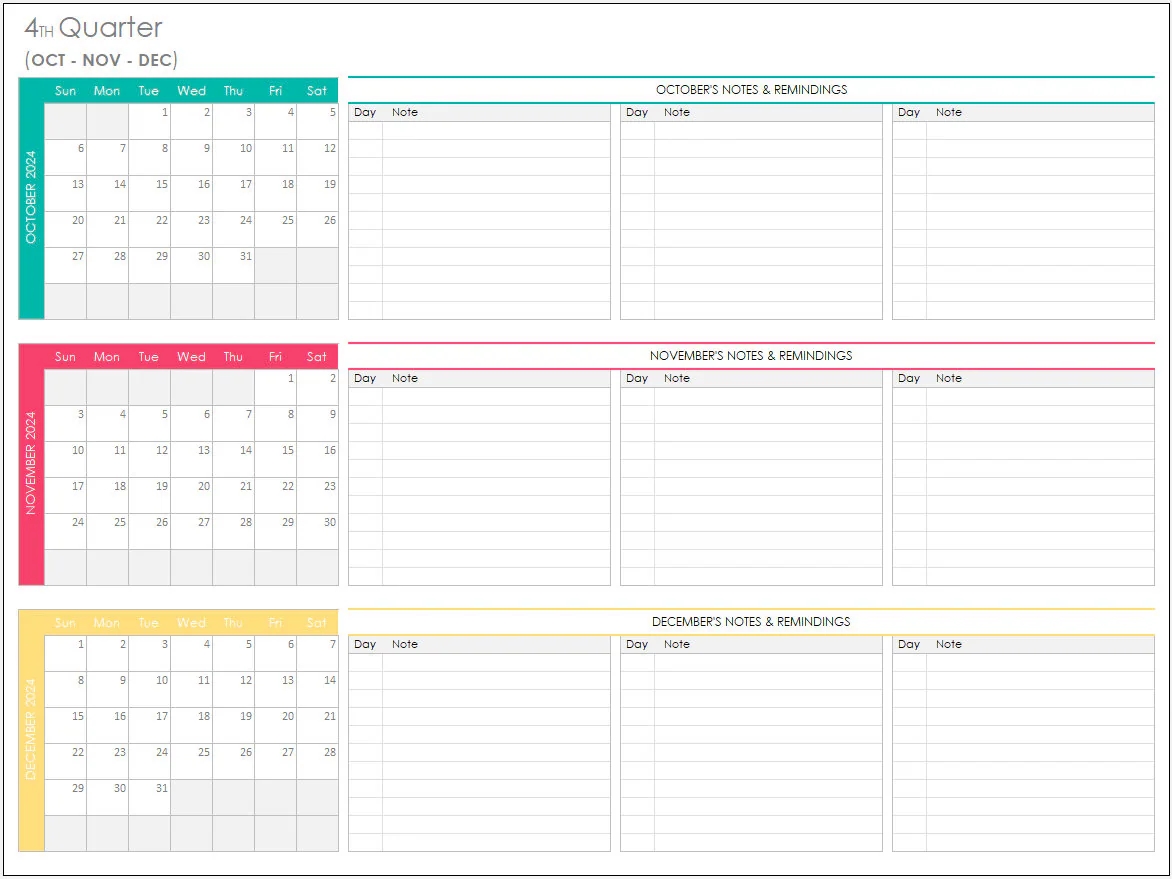Click October 15 in the calendar
Image resolution: width=1172 pixels, height=879 pixels.
pos(149,193)
